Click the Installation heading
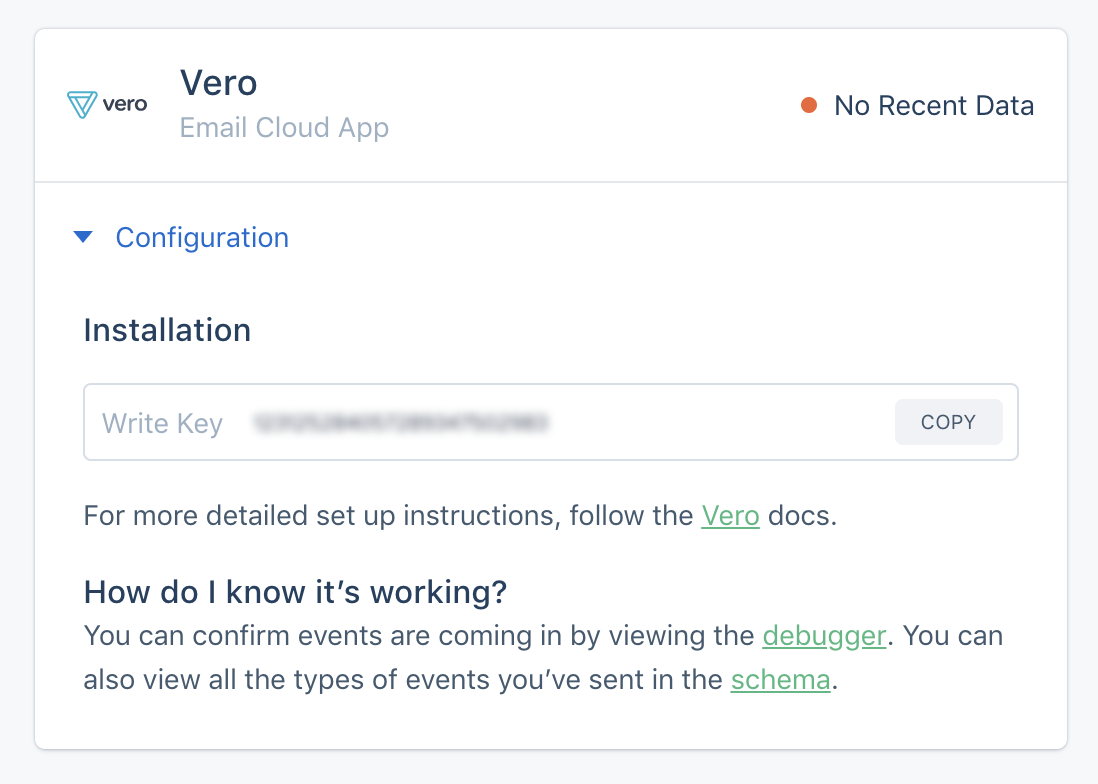The image size is (1098, 784). [x=167, y=330]
